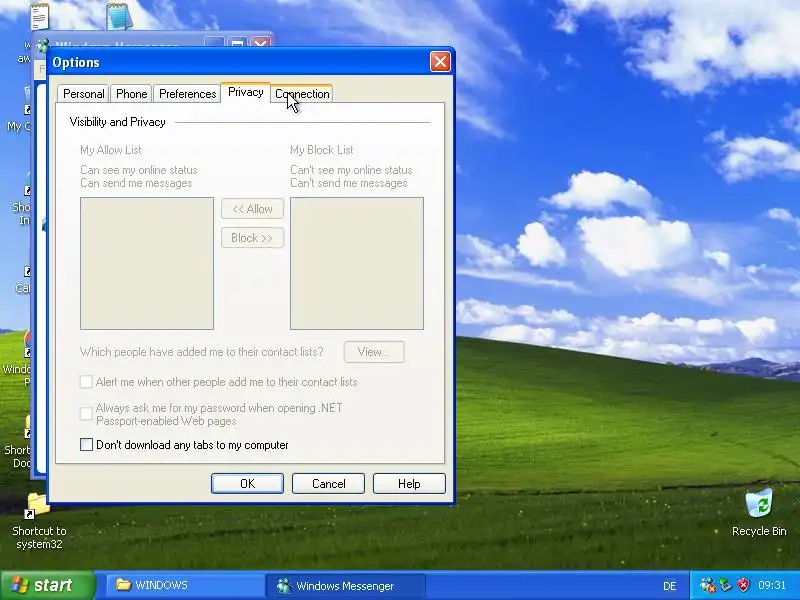The width and height of the screenshot is (800, 600).
Task: Click the Windows Messenger tray icon with red X
Action: [x=707, y=585]
